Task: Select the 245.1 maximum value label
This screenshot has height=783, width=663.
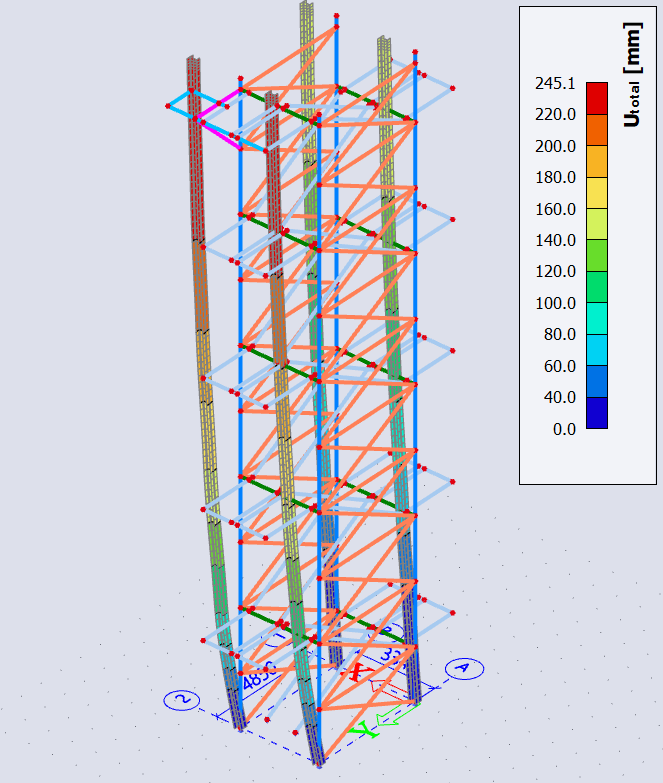Action: pos(554,83)
